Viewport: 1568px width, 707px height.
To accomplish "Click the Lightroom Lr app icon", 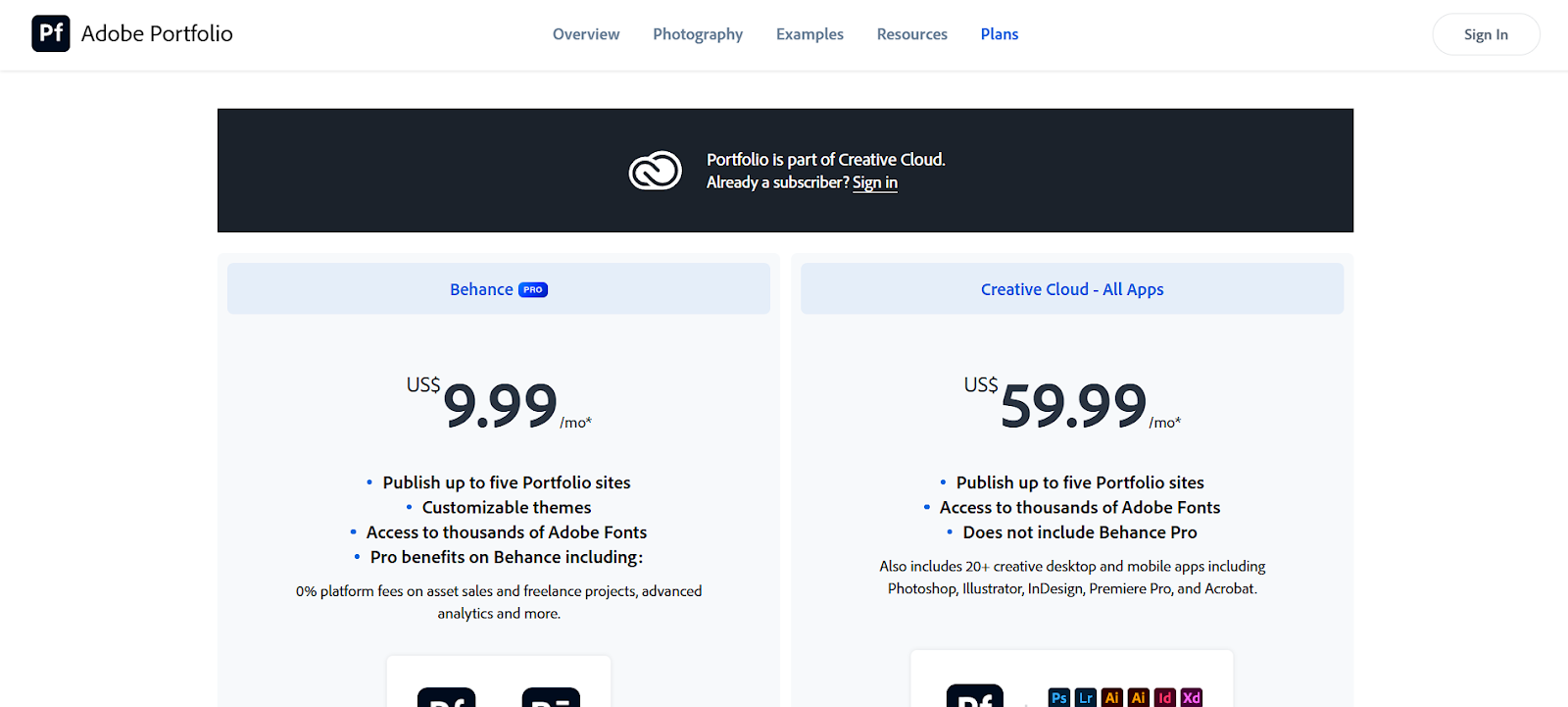I will [1085, 697].
